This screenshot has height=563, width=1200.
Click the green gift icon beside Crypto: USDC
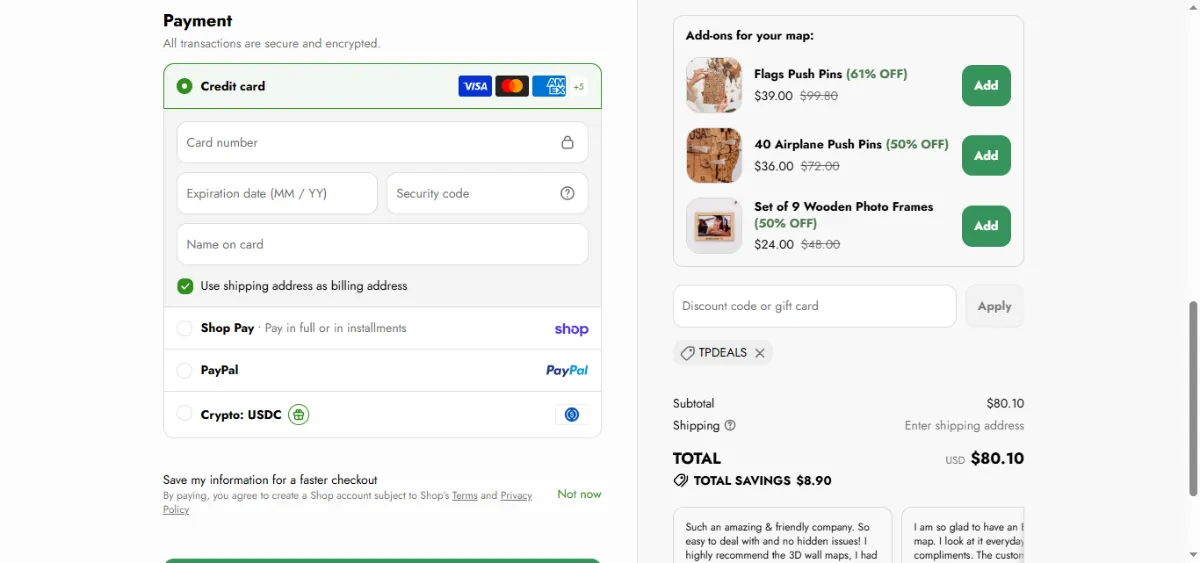(x=298, y=414)
